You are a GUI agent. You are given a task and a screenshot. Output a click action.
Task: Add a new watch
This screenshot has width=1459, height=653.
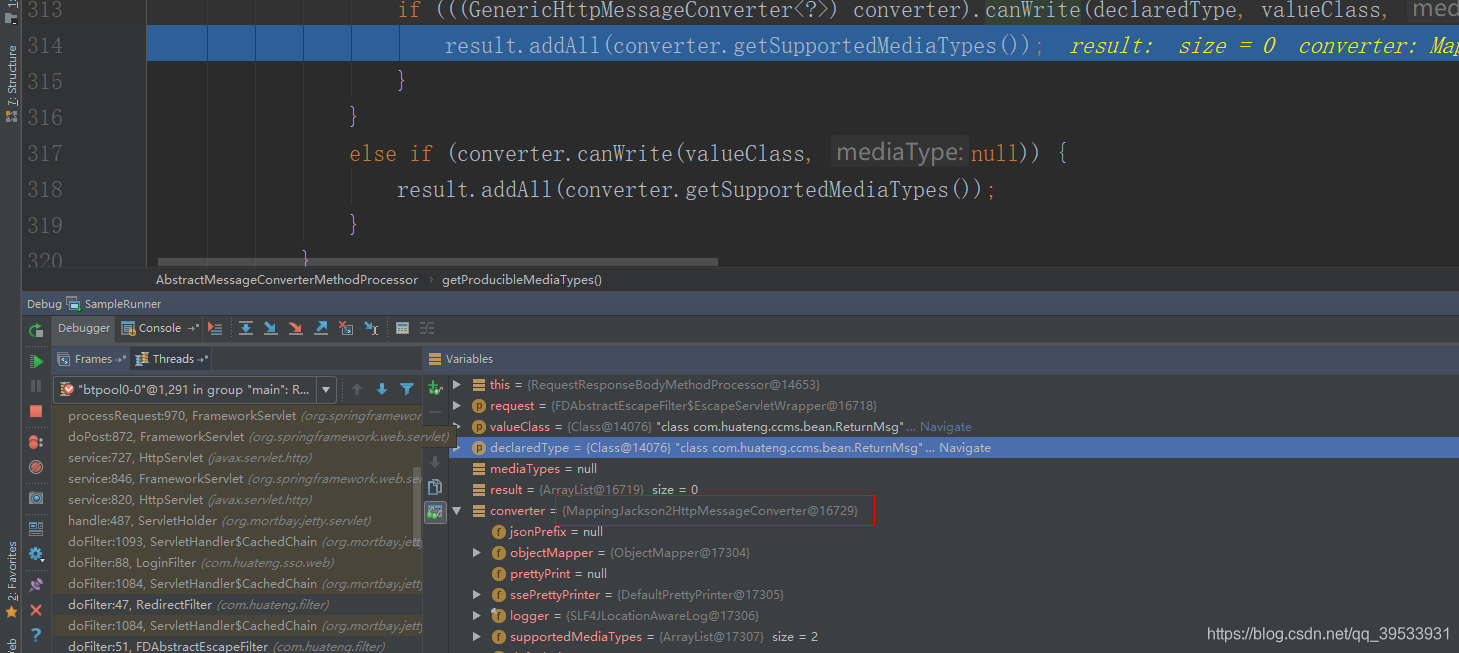pyautogui.click(x=435, y=387)
